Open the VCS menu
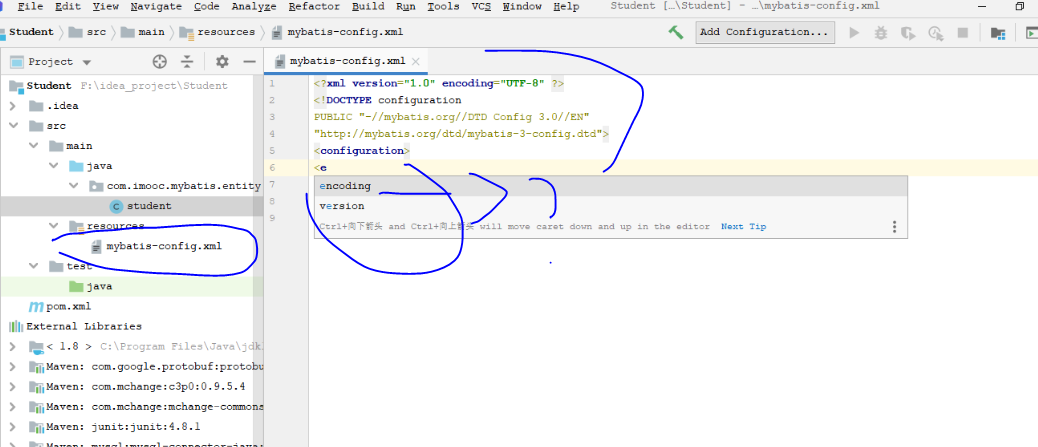Viewport: 1038px width, 447px height. tap(481, 7)
